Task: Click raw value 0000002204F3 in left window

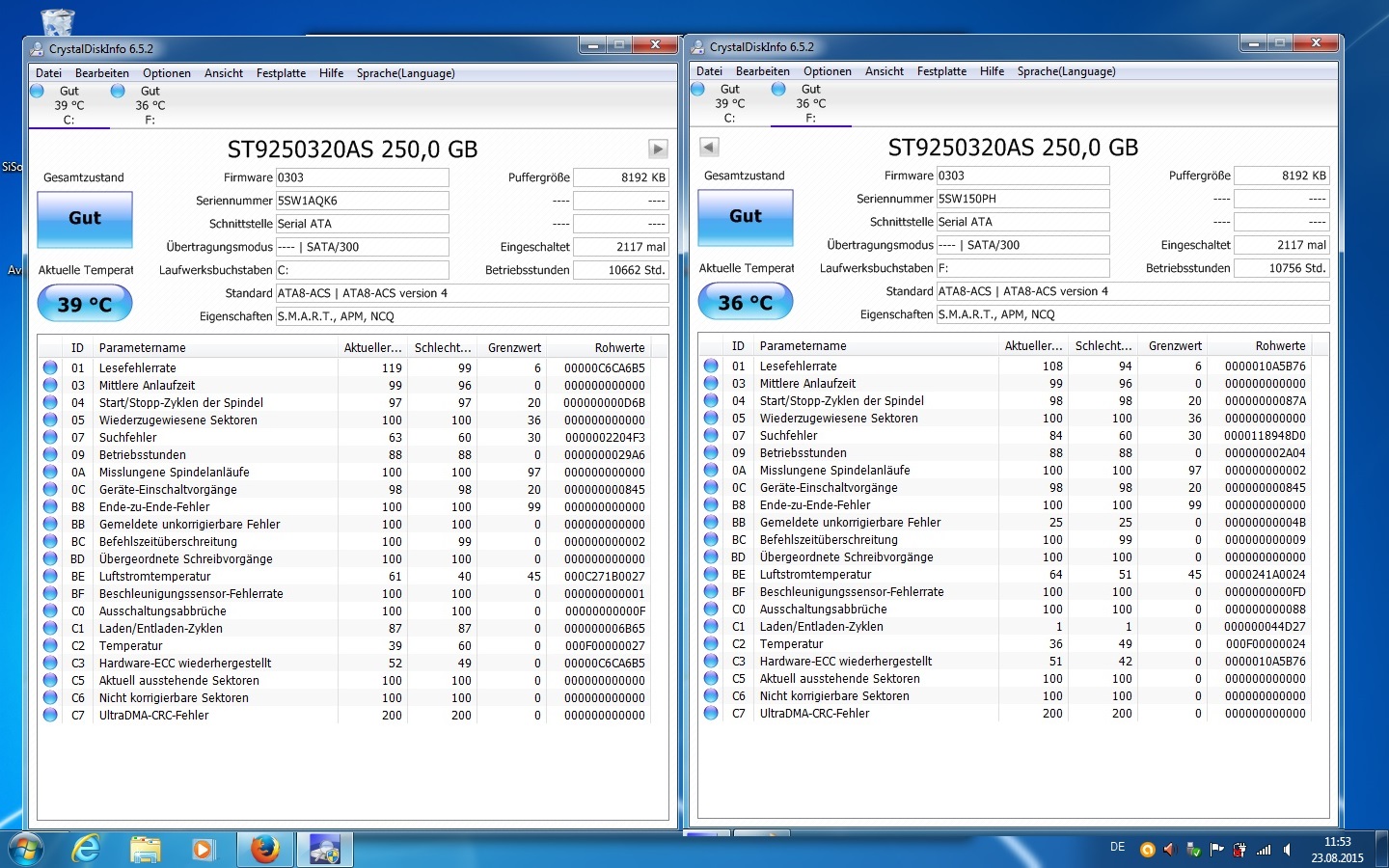Action: pos(604,438)
